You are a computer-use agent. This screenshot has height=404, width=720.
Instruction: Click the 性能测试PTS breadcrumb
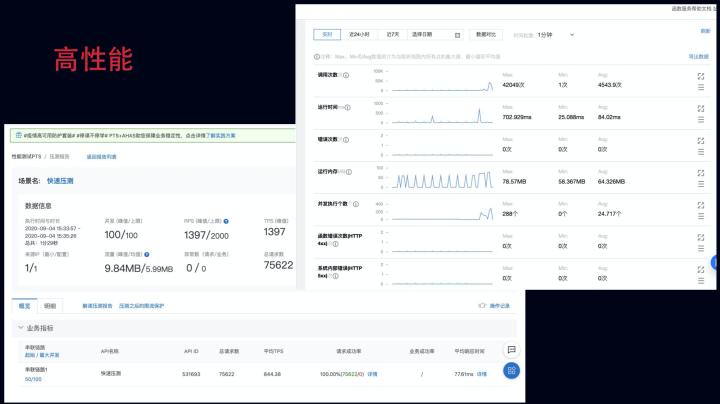(26, 157)
